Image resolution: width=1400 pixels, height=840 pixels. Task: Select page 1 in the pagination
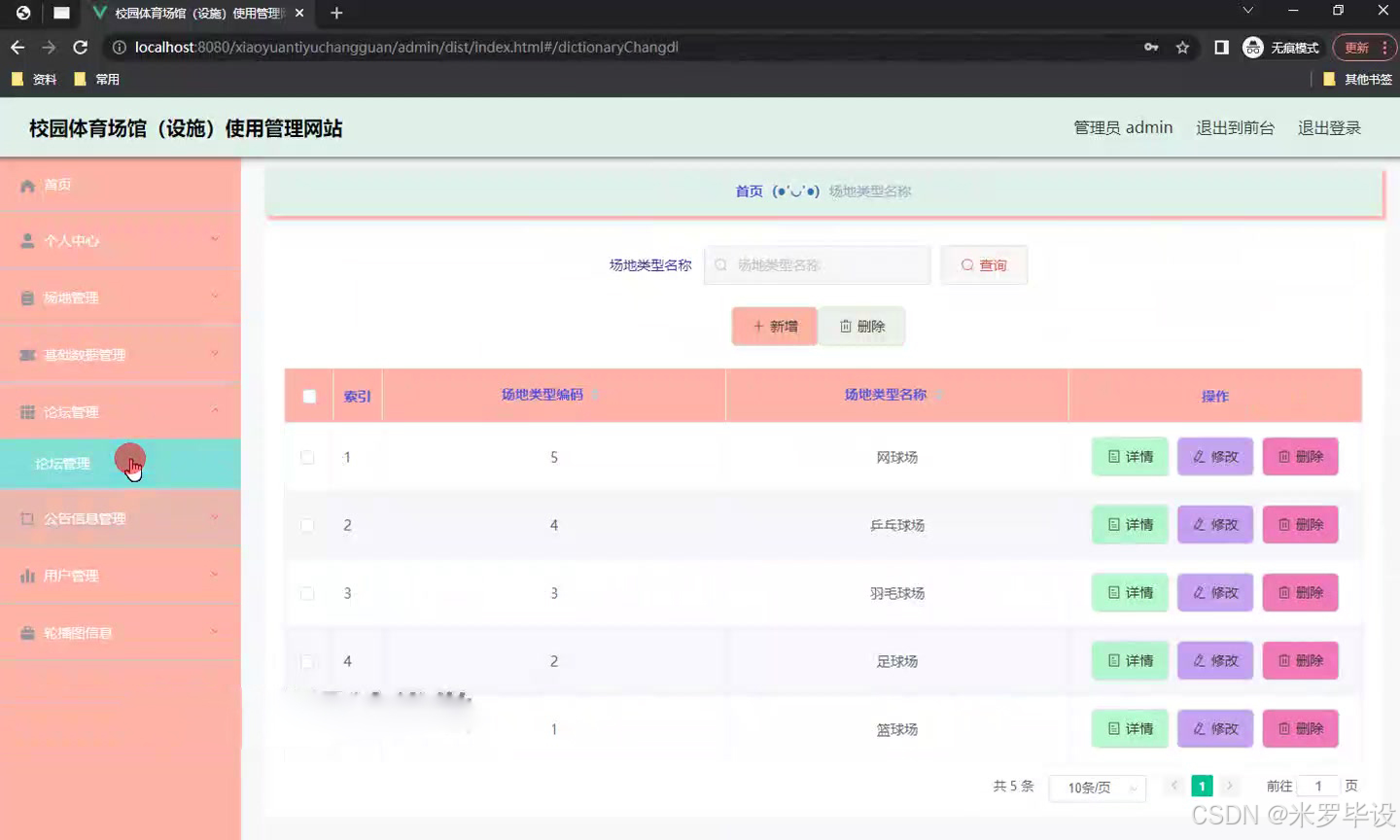1202,786
